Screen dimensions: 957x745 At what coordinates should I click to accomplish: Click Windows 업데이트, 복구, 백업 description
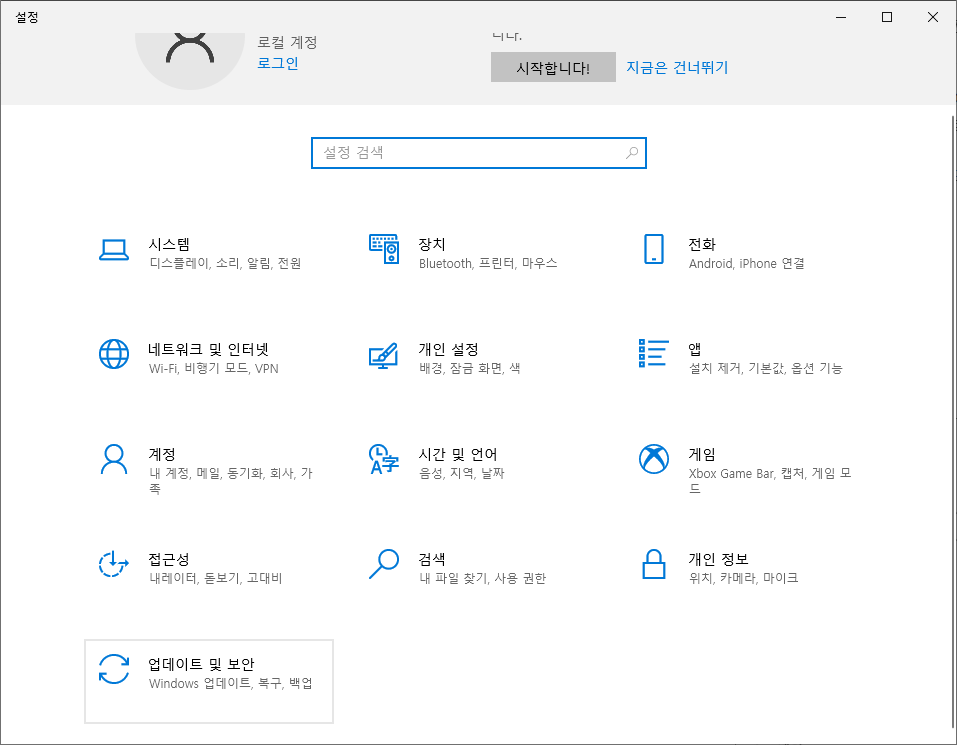pyautogui.click(x=231, y=683)
